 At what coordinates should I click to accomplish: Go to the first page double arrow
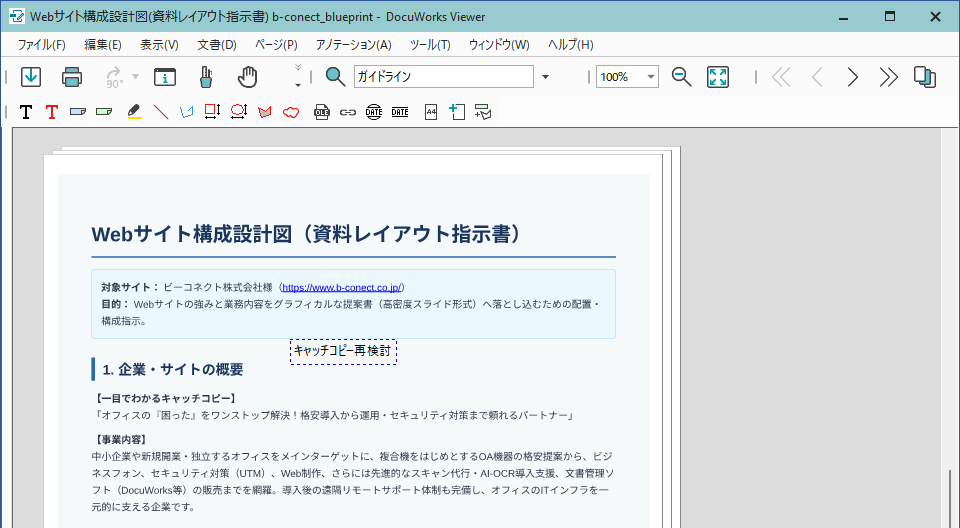[781, 77]
